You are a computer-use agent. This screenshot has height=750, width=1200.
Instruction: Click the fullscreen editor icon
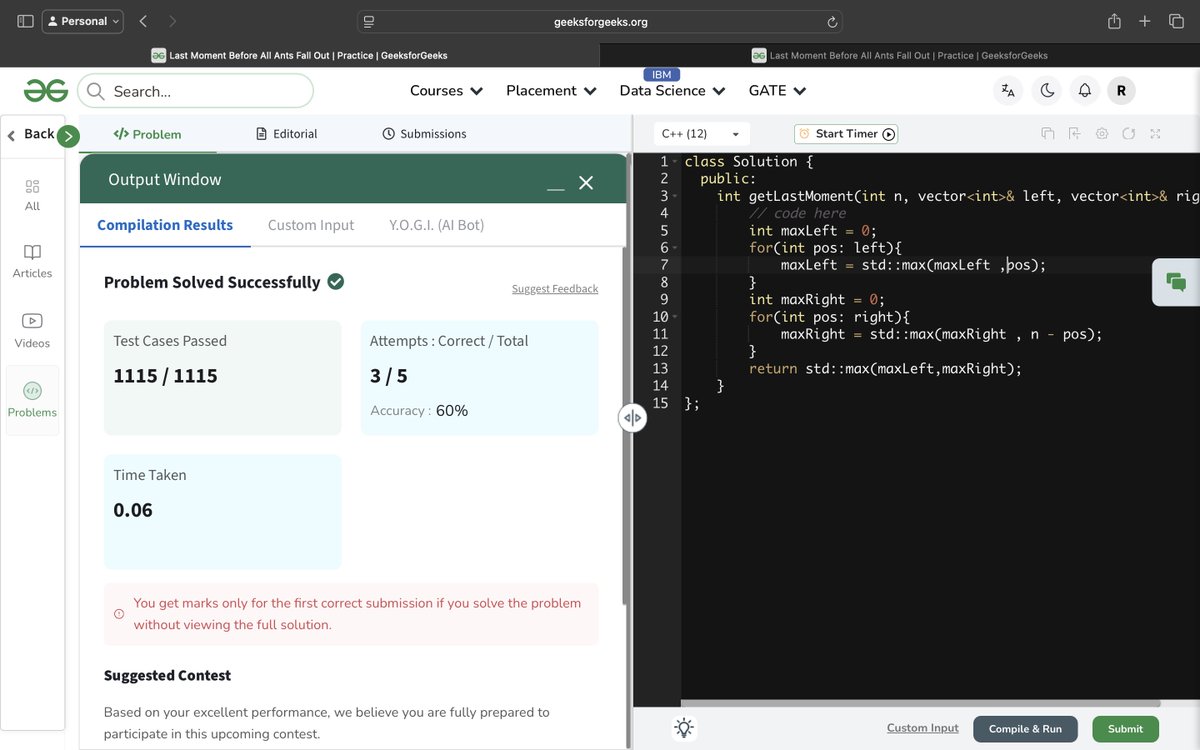point(1155,134)
